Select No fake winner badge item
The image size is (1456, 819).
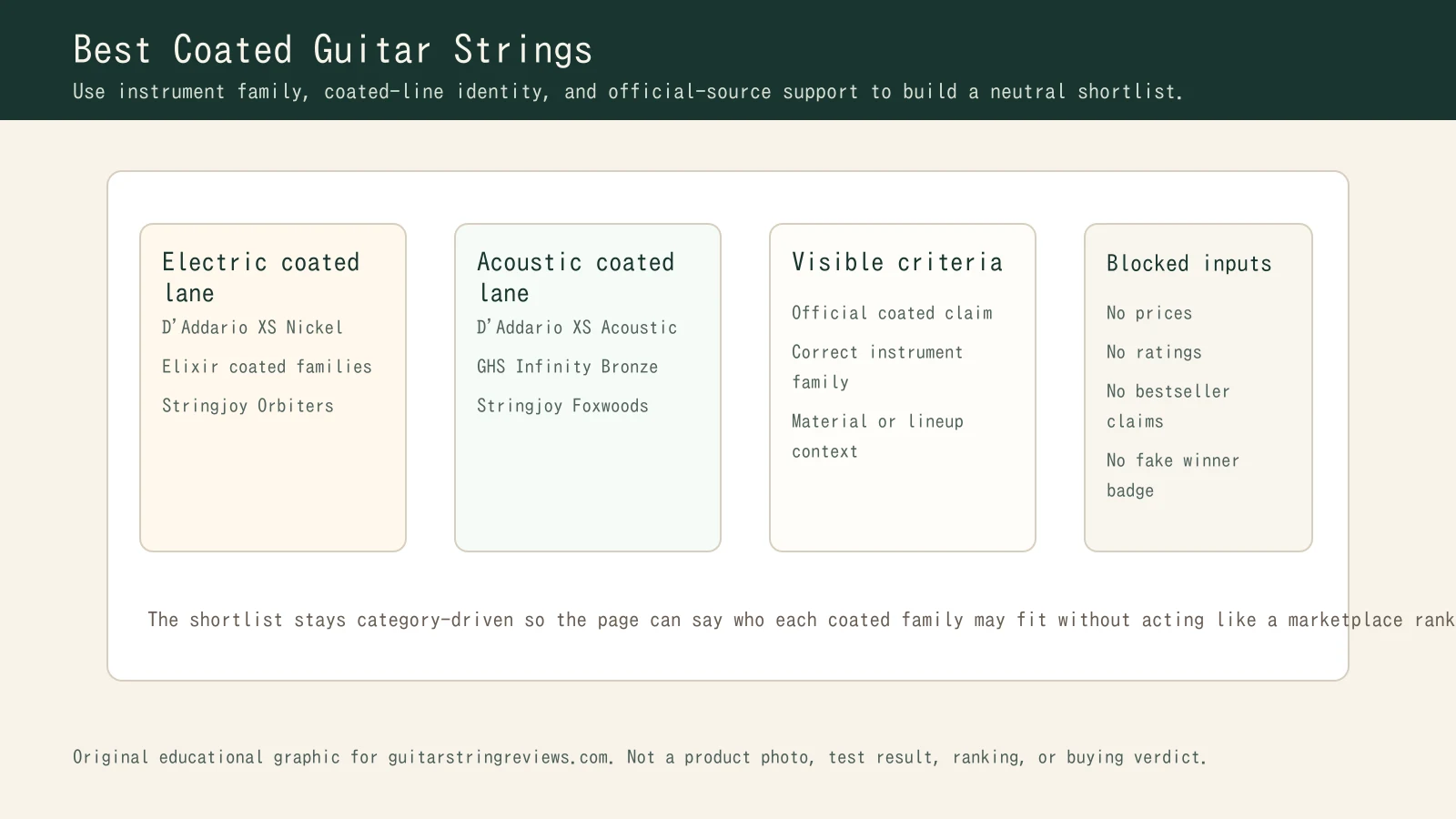[x=1172, y=475]
